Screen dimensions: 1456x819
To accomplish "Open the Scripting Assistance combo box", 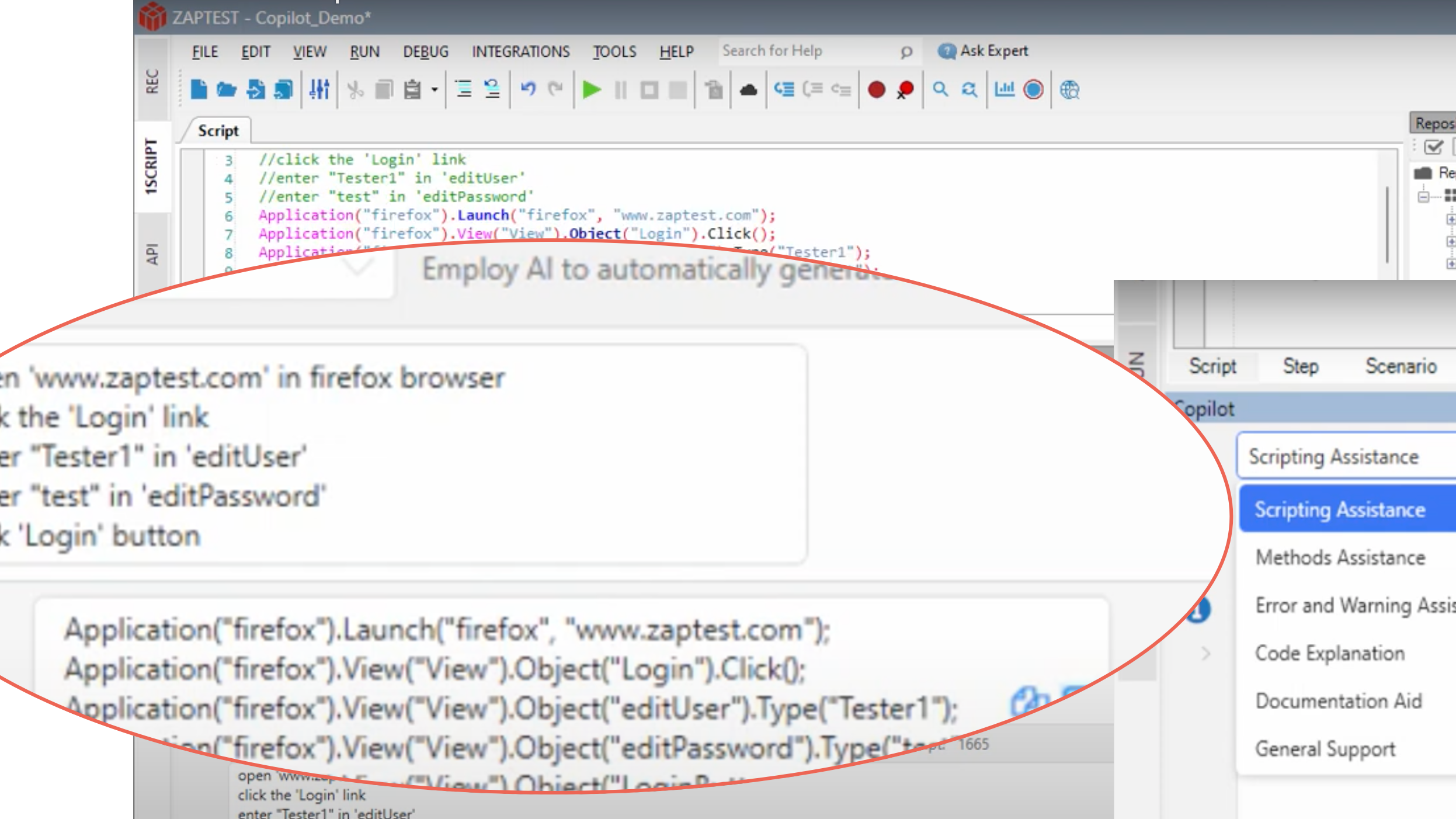I will pos(1343,456).
